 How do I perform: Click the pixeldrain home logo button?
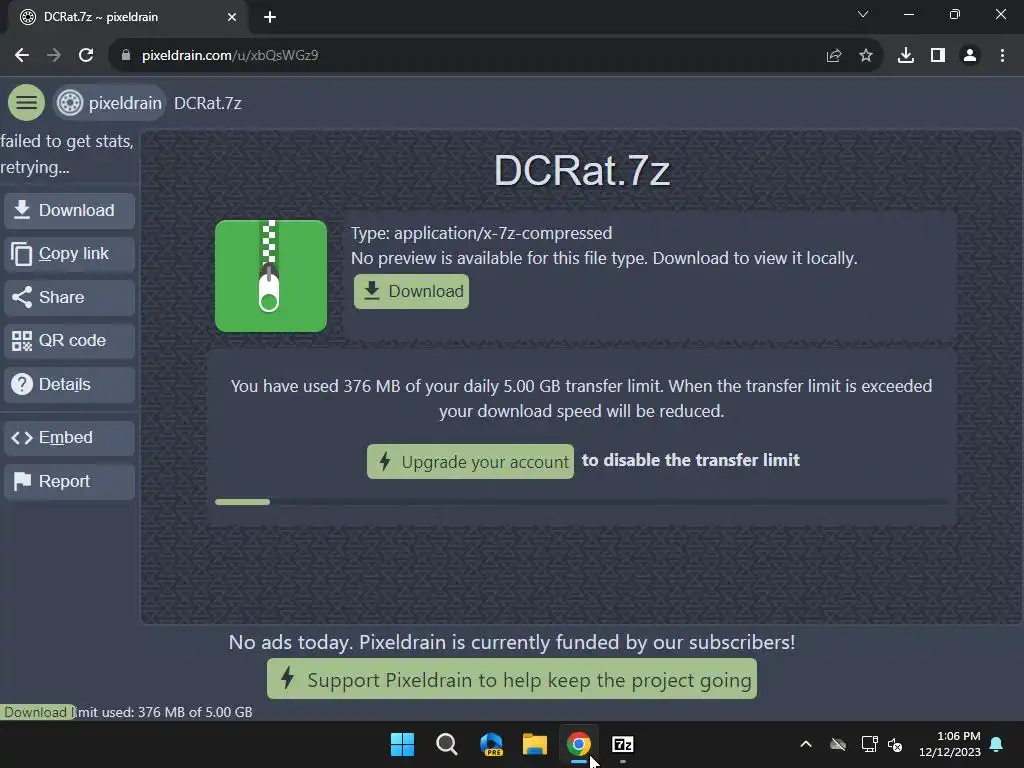[110, 103]
